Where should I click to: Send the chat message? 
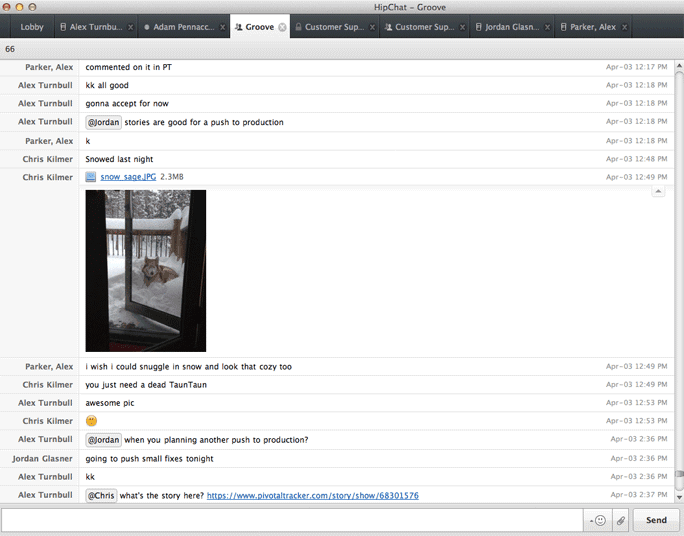(x=656, y=520)
